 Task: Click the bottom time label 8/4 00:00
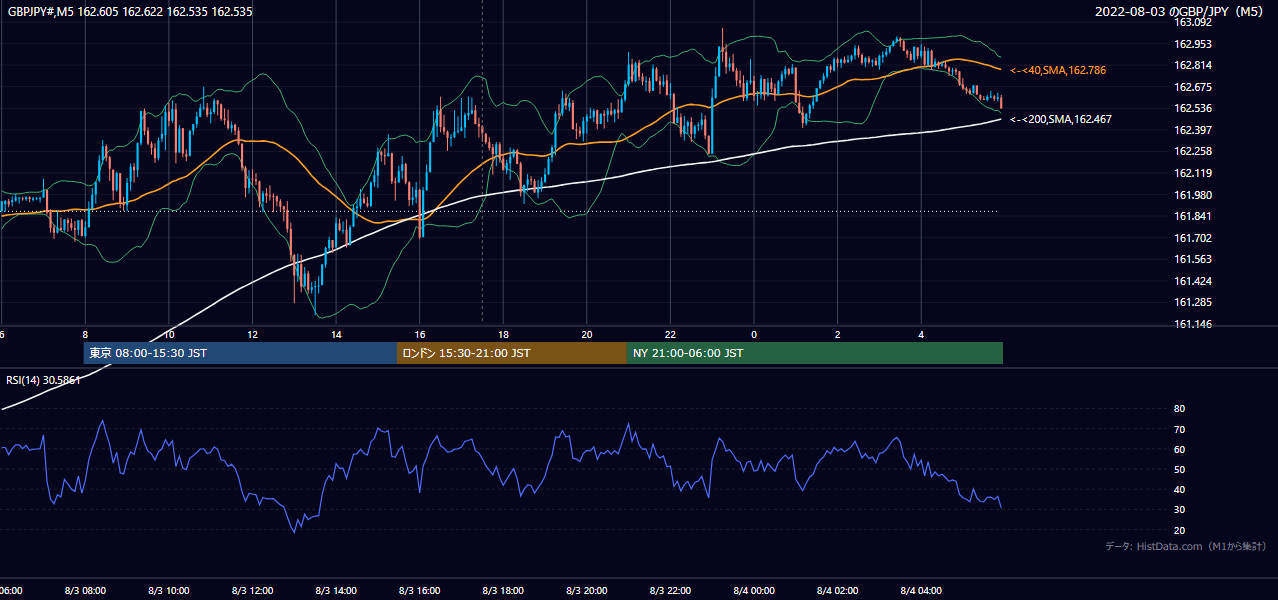(x=754, y=591)
